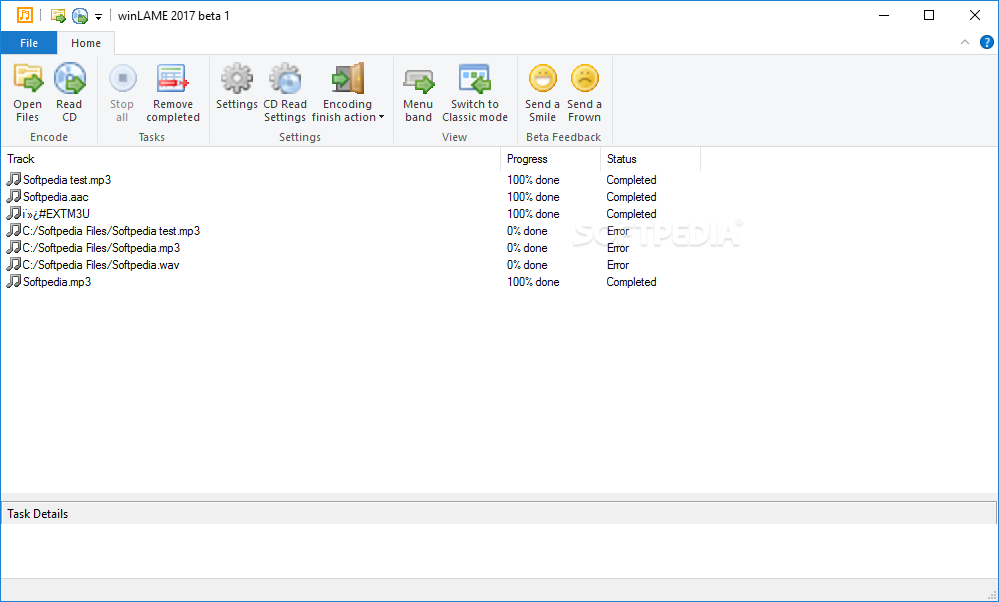Click Error status of Softpedia.wav row
The height and width of the screenshot is (602, 999).
coord(618,265)
